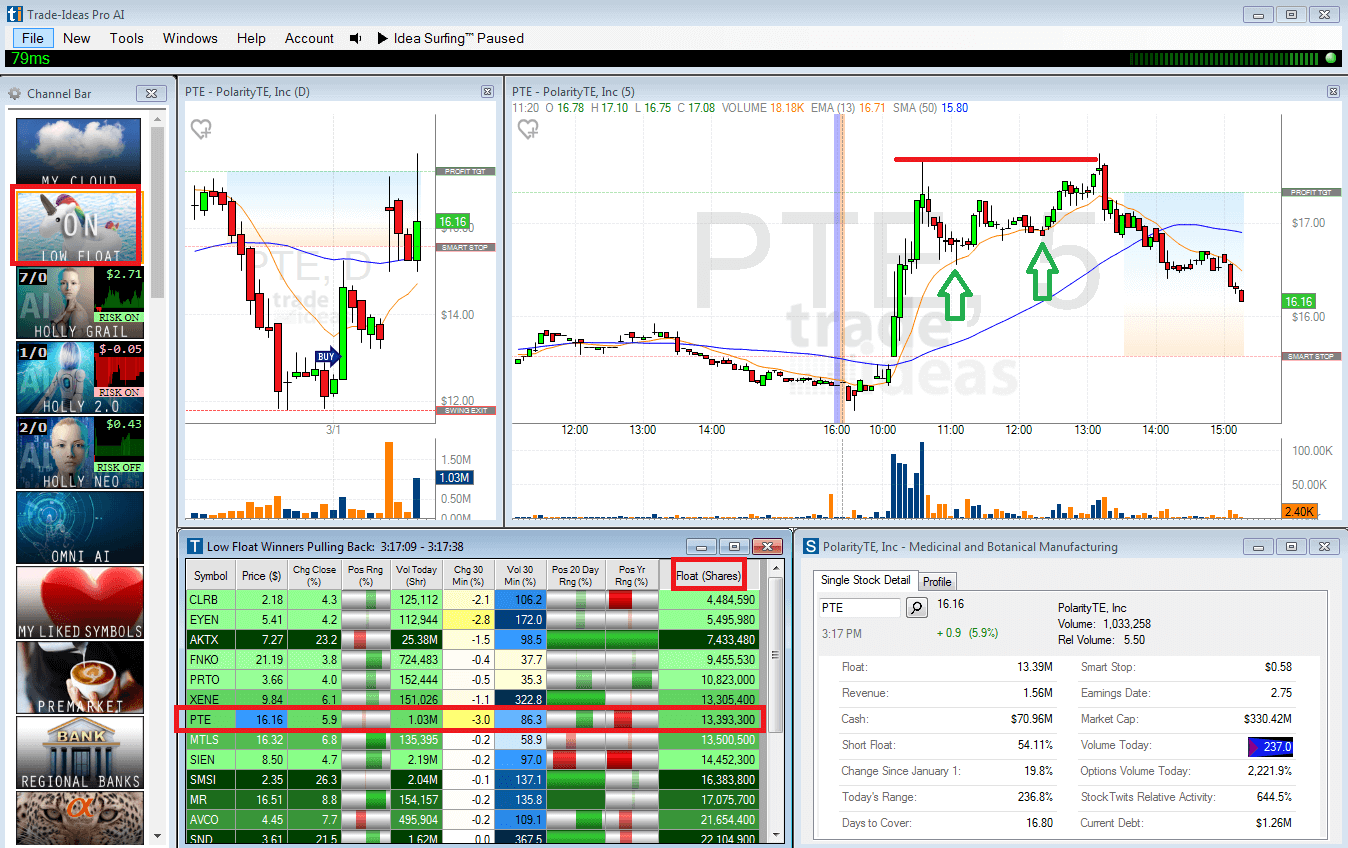Open the New menu

coord(76,38)
